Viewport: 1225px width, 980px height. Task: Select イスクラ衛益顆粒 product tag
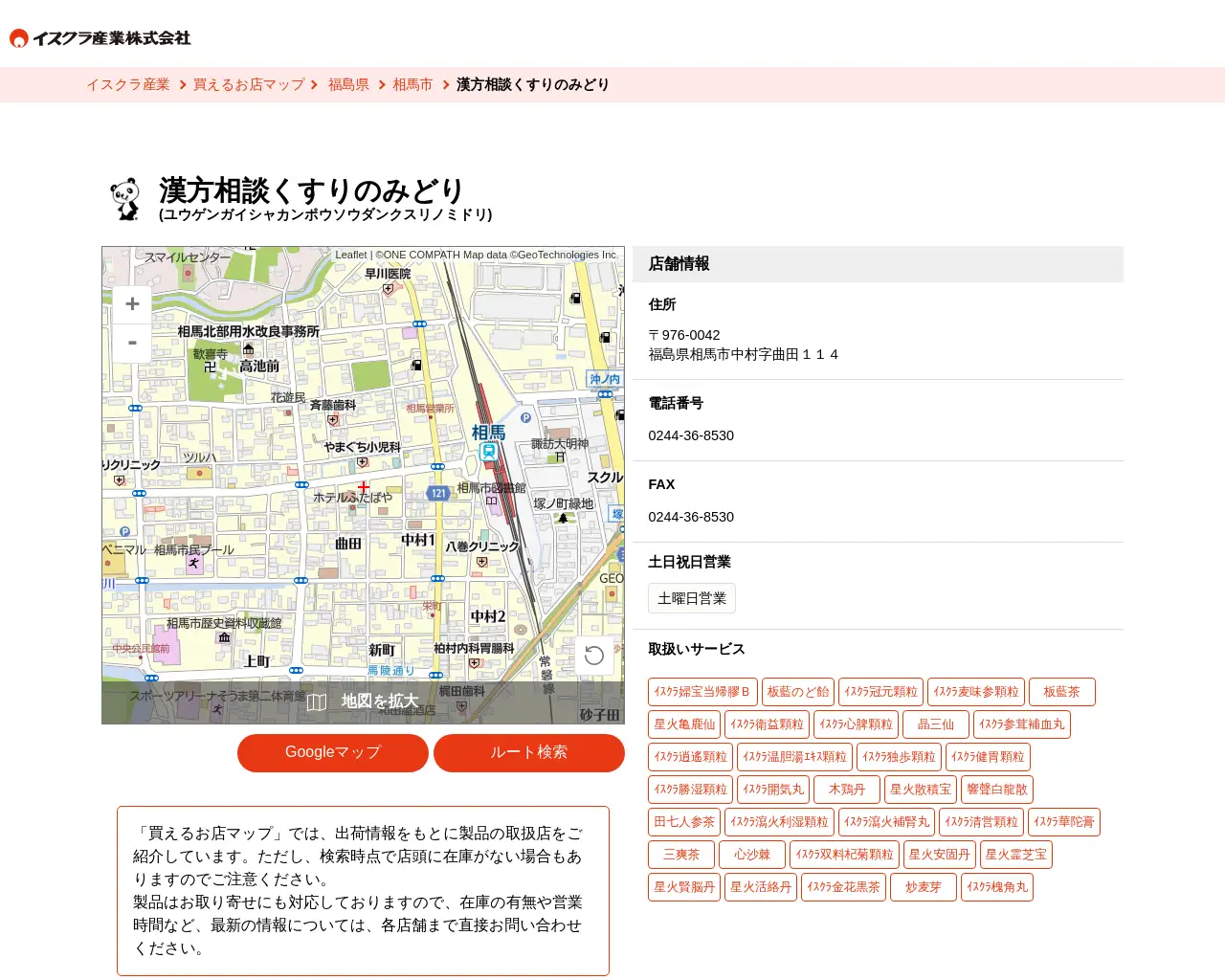(x=767, y=724)
